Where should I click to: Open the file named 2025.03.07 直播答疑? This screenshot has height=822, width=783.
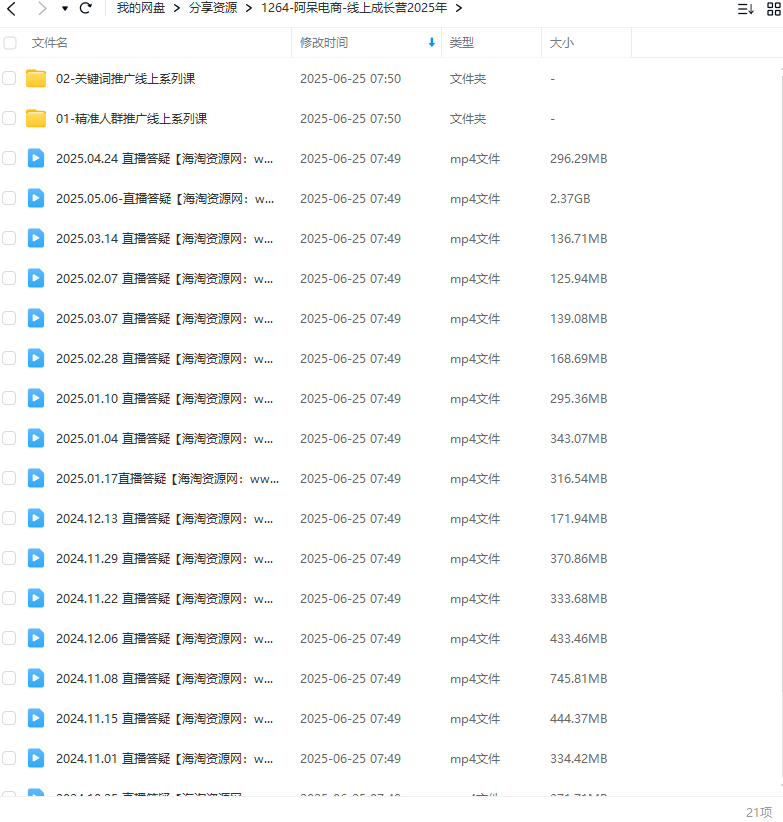point(165,319)
